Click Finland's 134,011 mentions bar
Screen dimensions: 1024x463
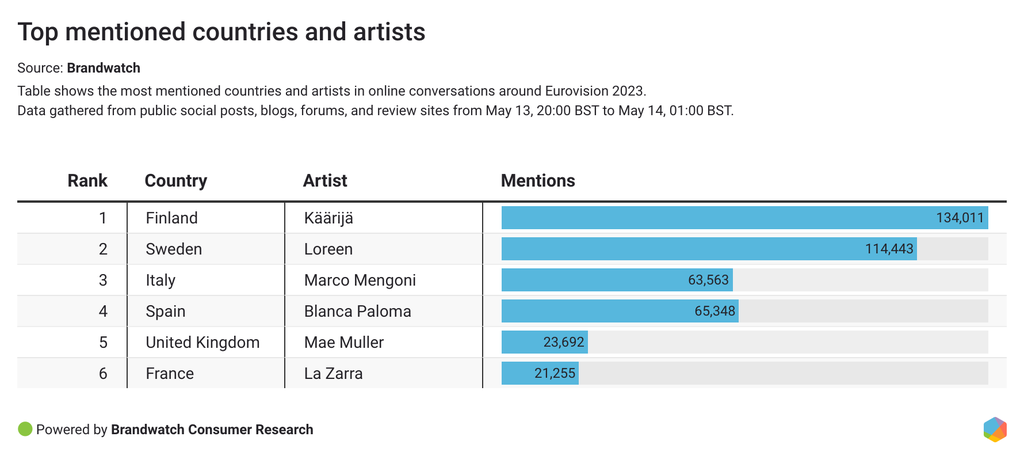pyautogui.click(x=744, y=218)
